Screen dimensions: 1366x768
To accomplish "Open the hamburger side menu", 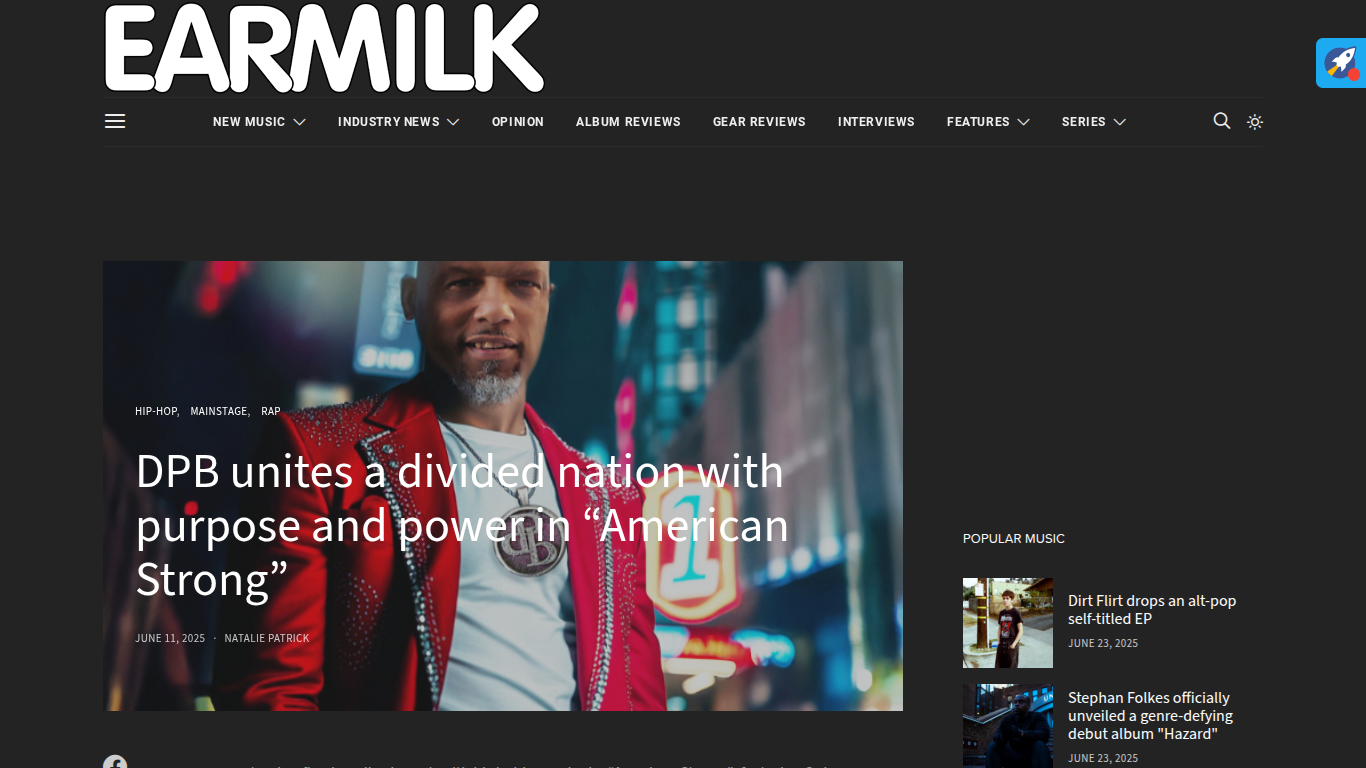I will tap(115, 121).
